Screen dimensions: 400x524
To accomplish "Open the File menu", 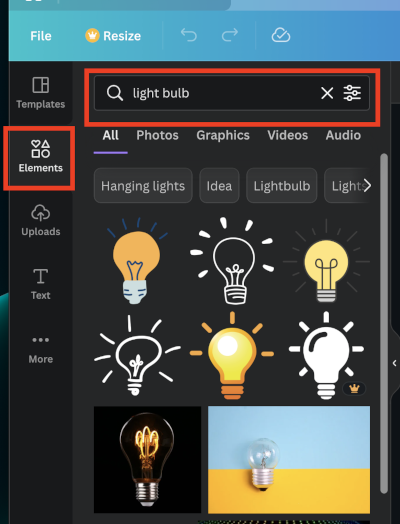I will (x=41, y=36).
